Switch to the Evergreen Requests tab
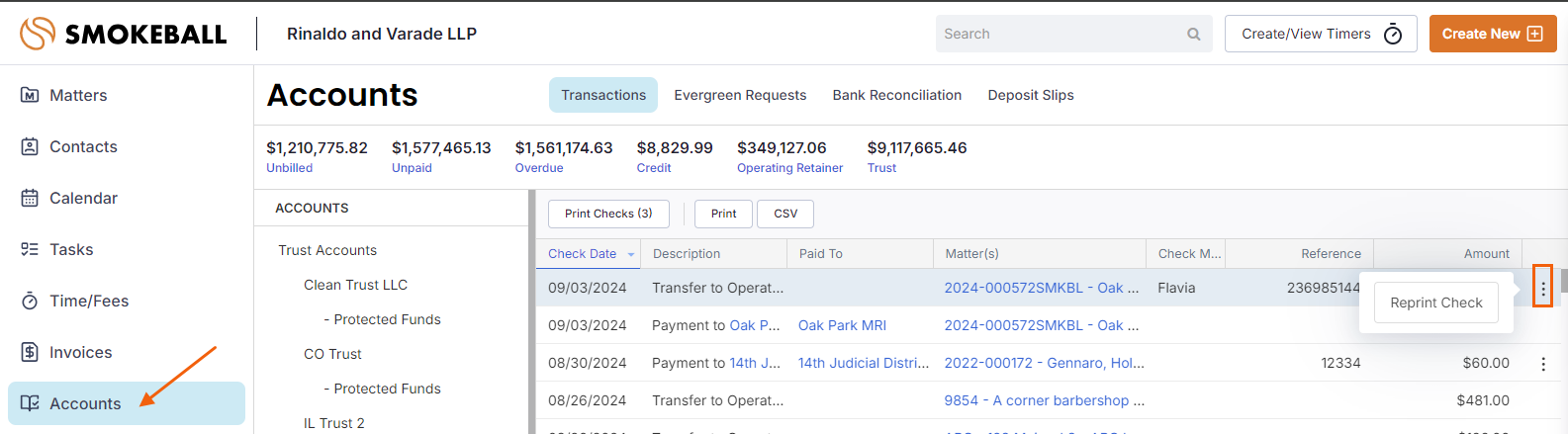1568x434 pixels. coord(740,95)
